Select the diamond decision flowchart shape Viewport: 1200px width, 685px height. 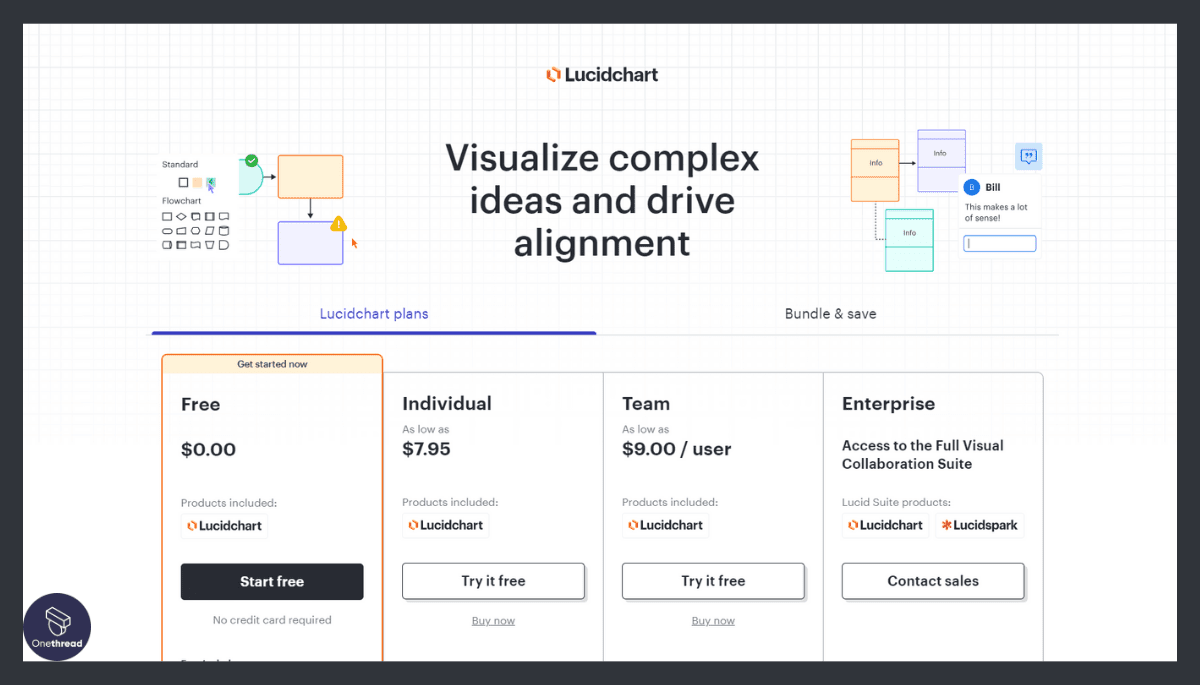[181, 216]
